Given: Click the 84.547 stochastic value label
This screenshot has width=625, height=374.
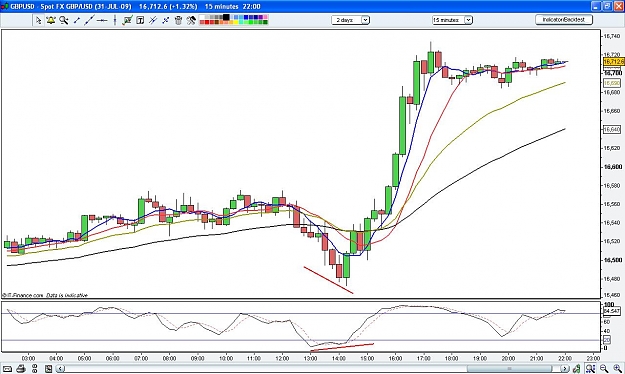Looking at the screenshot, I should click(x=612, y=311).
